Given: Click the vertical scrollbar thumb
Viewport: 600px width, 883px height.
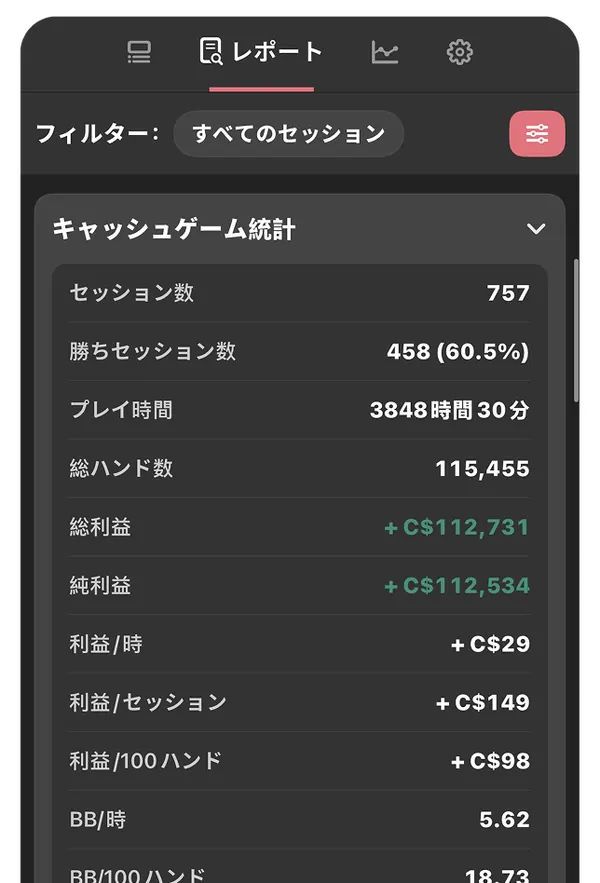Looking at the screenshot, I should pos(576,330).
